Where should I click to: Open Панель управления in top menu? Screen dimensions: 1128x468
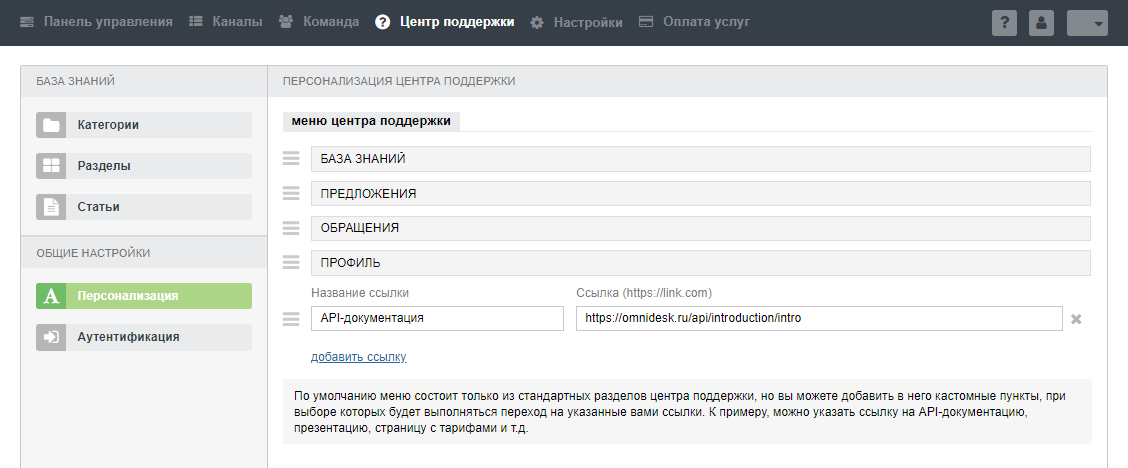tap(97, 22)
